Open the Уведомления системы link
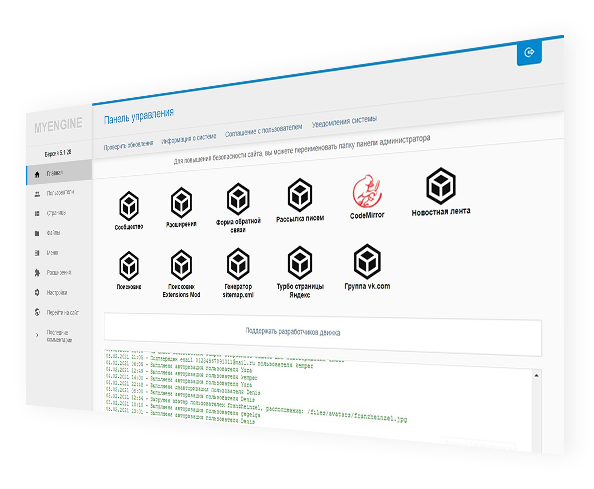This screenshot has width=594, height=489. coord(344,121)
